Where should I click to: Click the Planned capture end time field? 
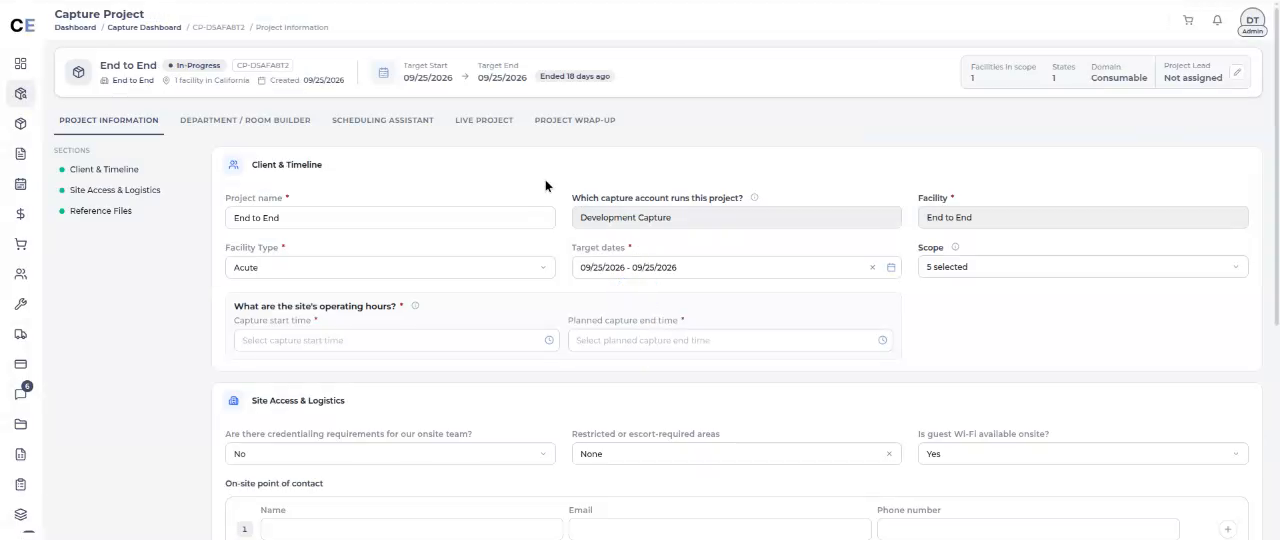point(731,340)
